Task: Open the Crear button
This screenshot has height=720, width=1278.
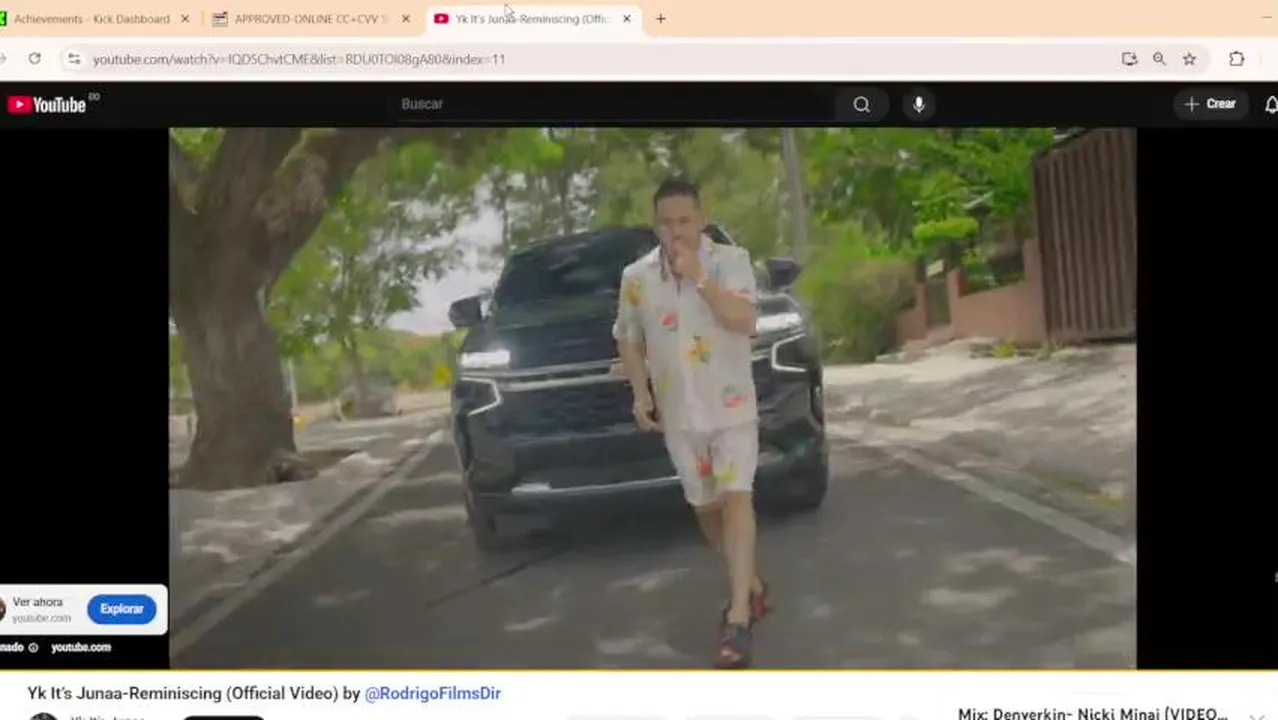Action: point(1210,104)
